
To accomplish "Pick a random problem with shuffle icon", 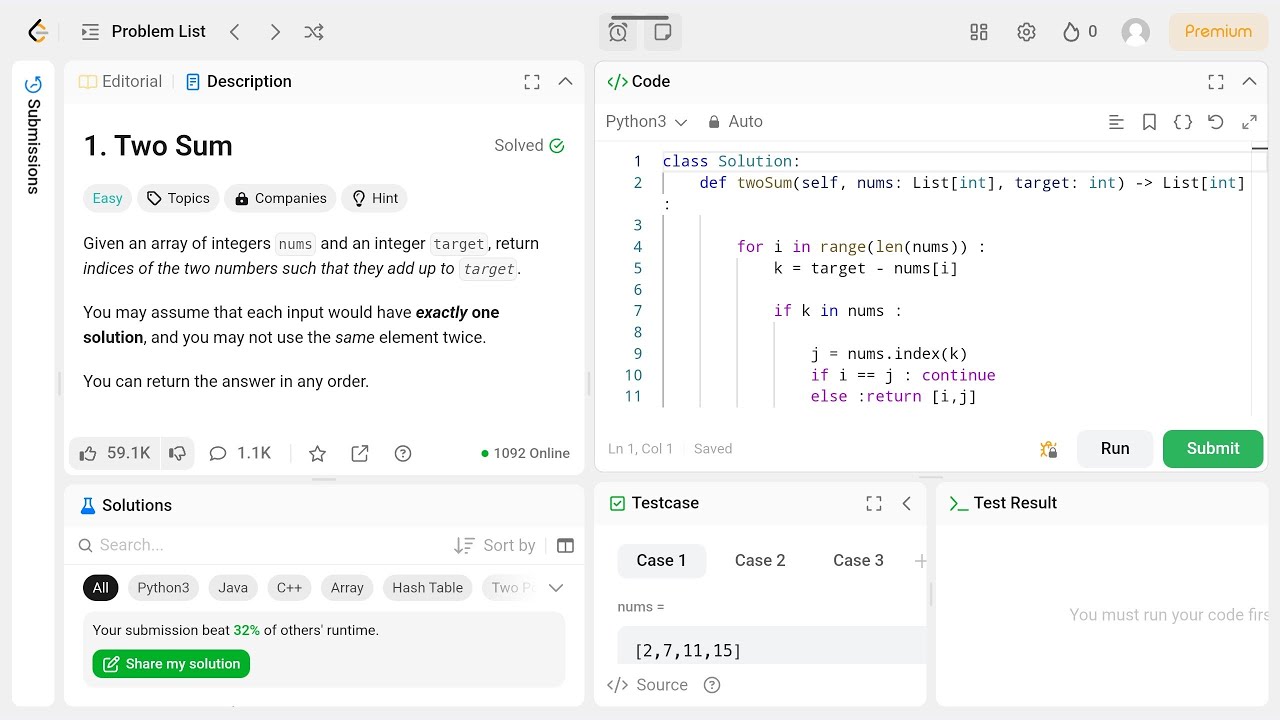I will (x=314, y=32).
